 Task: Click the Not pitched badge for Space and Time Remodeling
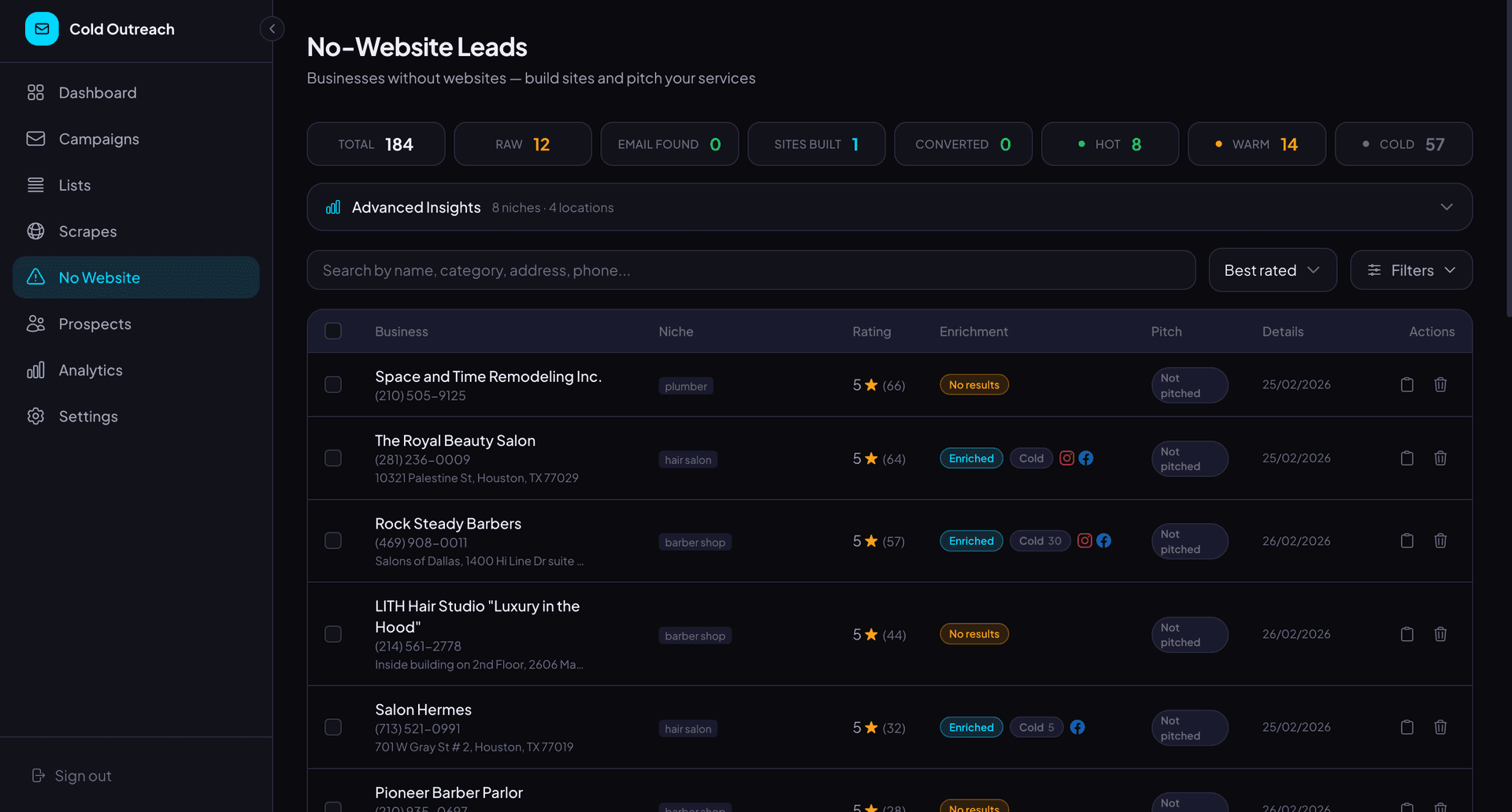coord(1188,386)
